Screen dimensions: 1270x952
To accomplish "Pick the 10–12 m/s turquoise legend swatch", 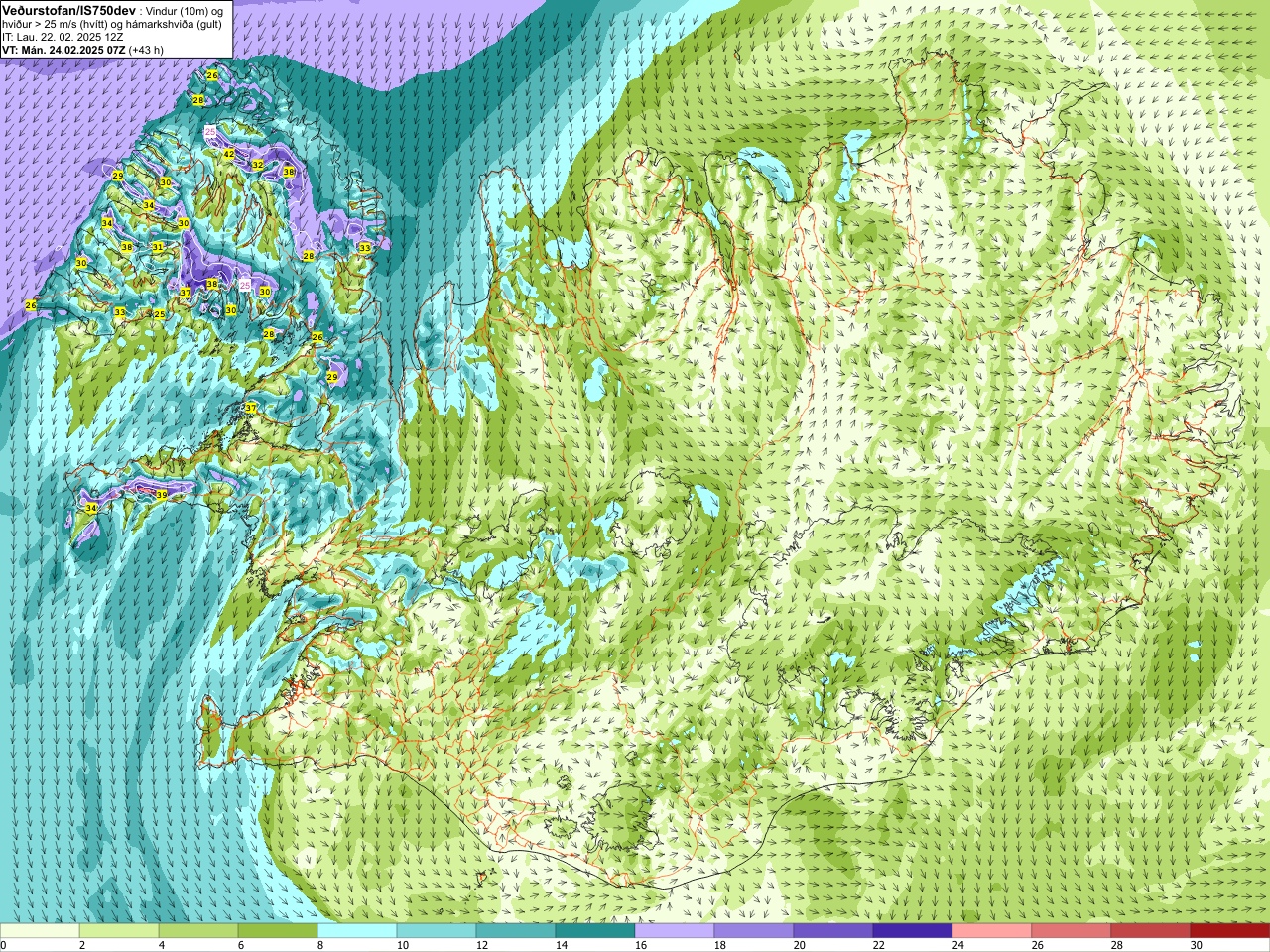I will (x=437, y=931).
